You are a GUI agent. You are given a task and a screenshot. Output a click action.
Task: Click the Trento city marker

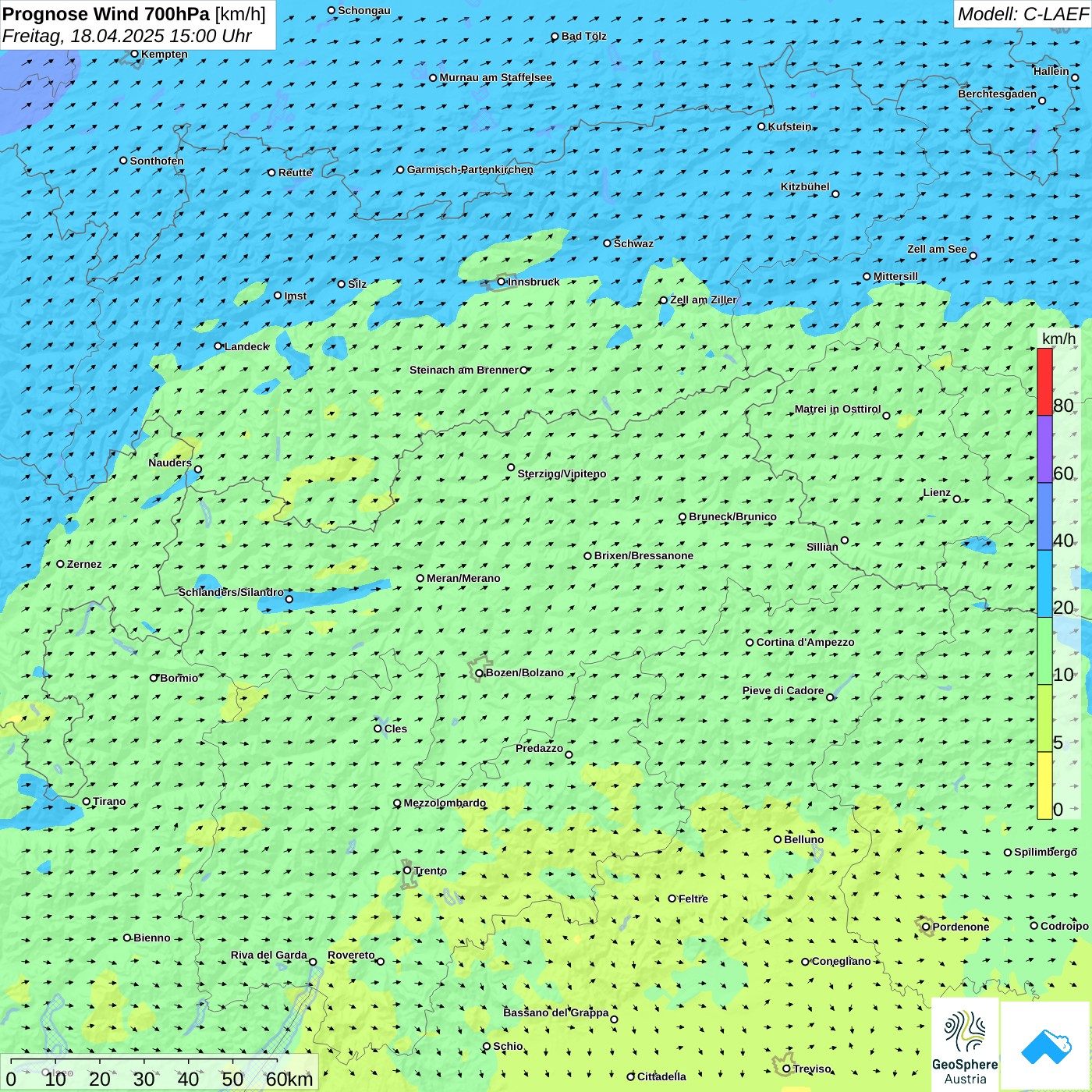[407, 870]
